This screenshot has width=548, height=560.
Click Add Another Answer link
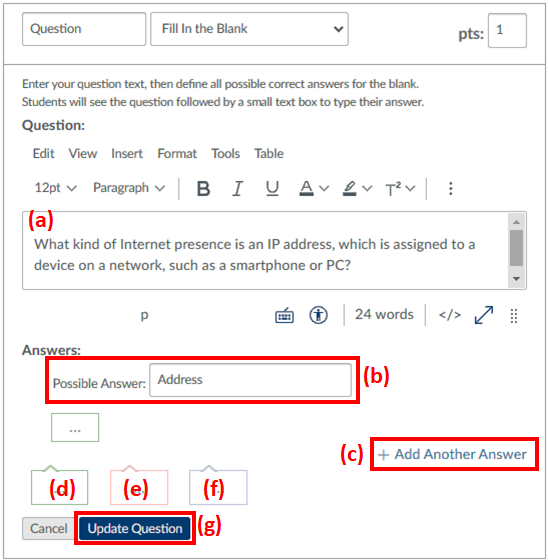(452, 454)
